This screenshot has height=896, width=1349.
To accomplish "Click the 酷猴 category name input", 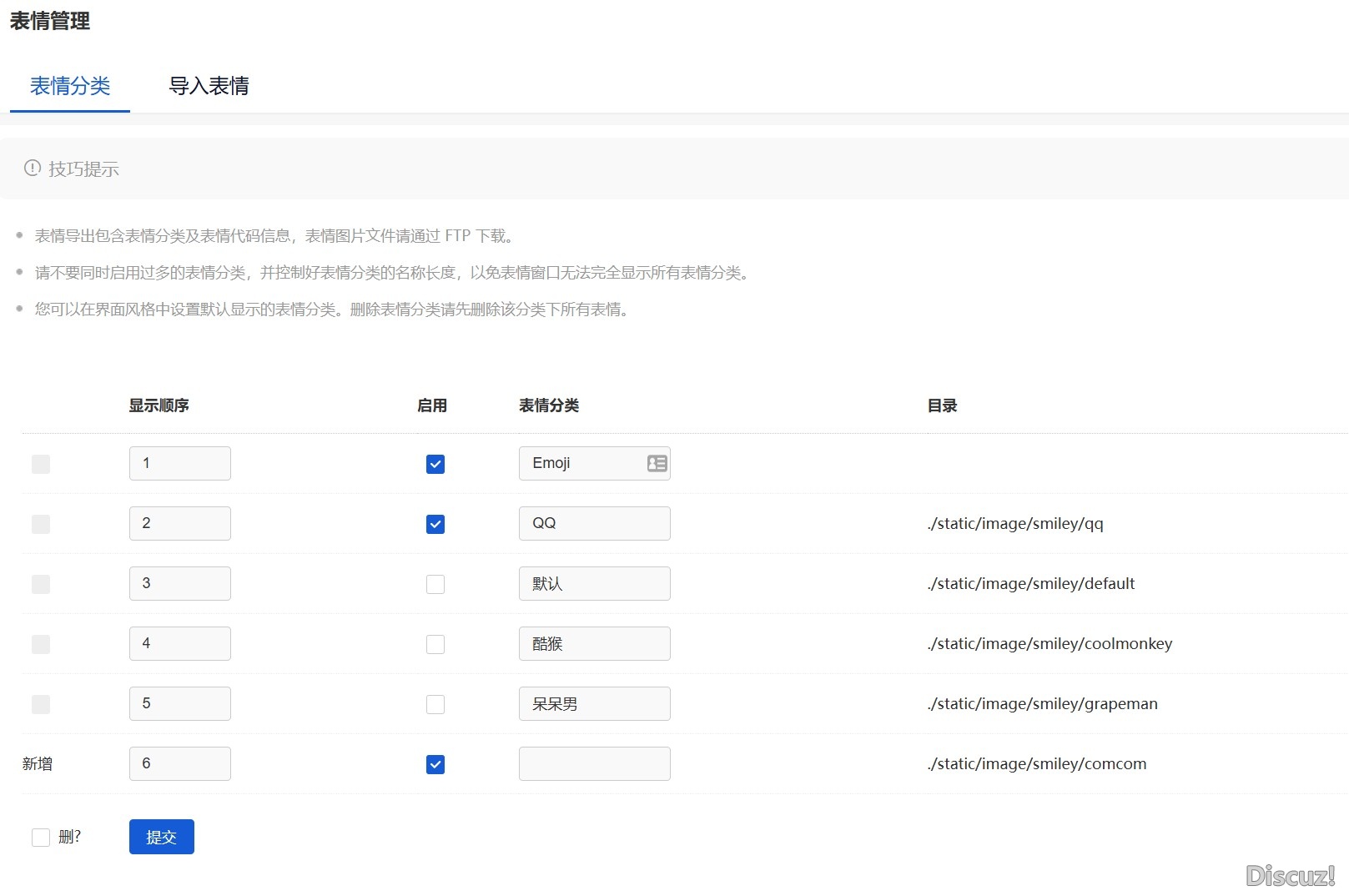I will tap(594, 643).
